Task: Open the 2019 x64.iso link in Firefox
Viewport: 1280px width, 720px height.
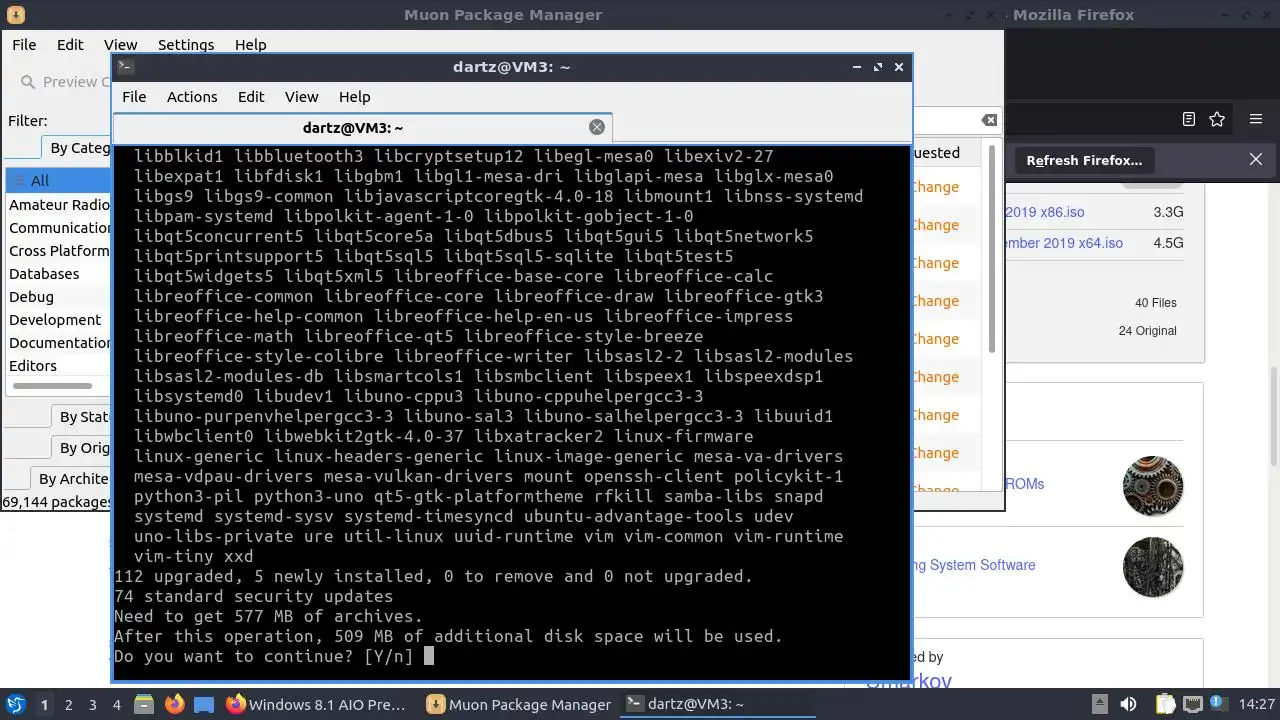Action: [x=1064, y=243]
